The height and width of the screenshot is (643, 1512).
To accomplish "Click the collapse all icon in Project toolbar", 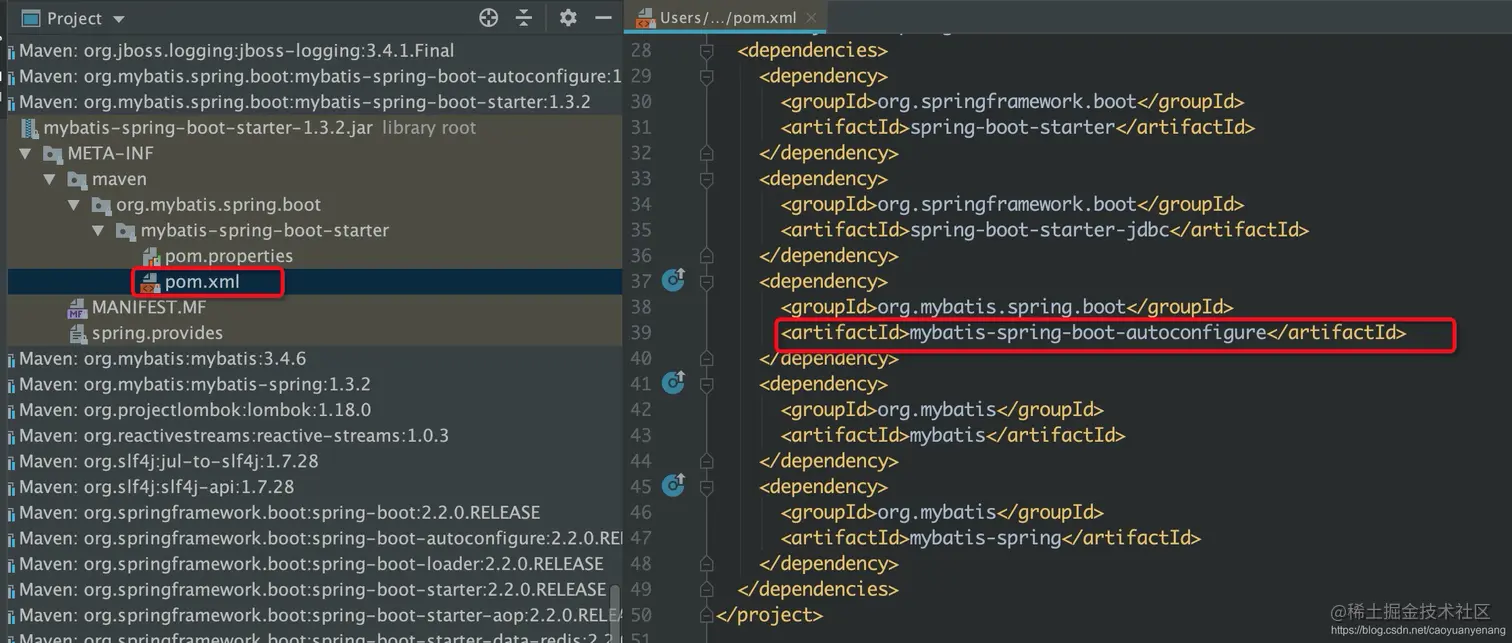I will point(524,18).
